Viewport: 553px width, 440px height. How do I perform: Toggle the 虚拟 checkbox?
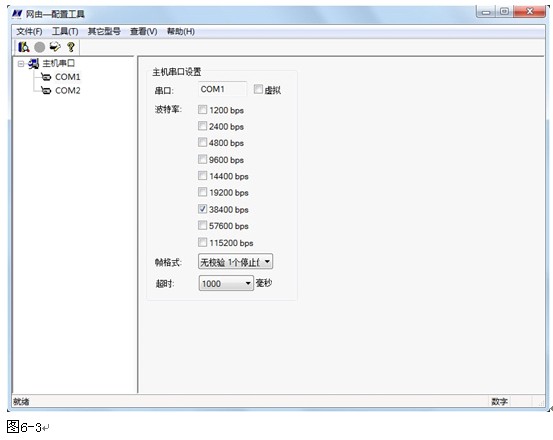coord(258,89)
